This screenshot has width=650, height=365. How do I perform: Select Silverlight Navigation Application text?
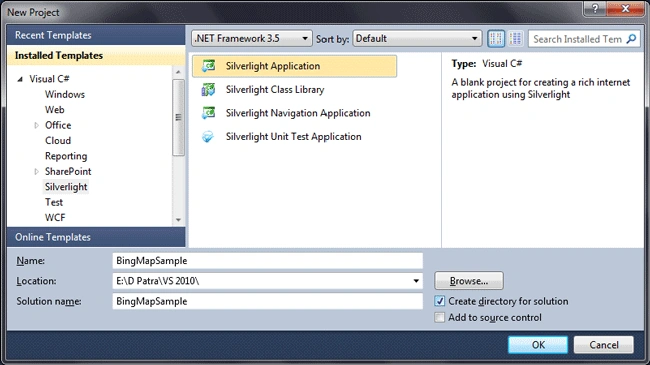(298, 113)
